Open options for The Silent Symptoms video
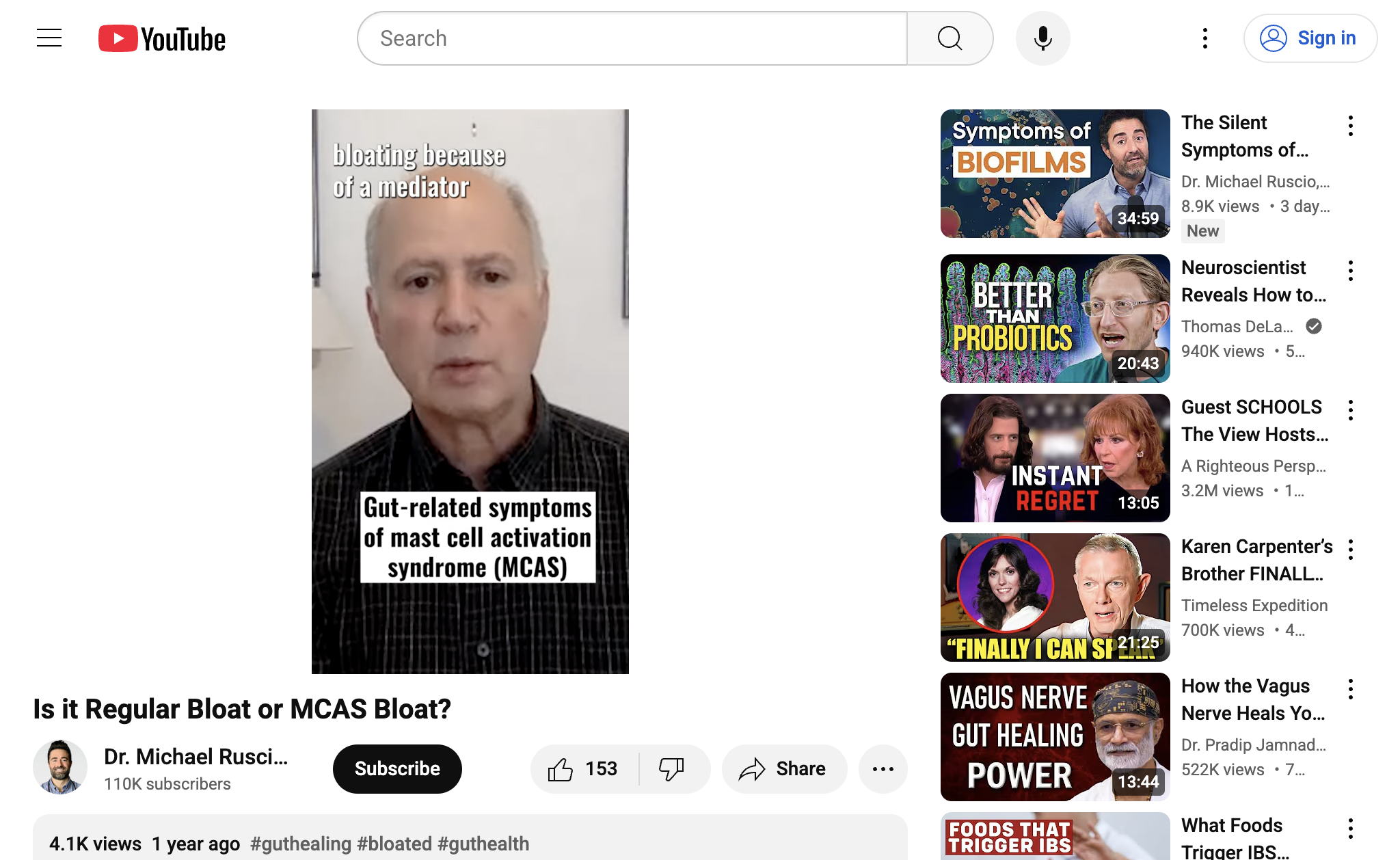Image resolution: width=1400 pixels, height=860 pixels. (x=1351, y=126)
